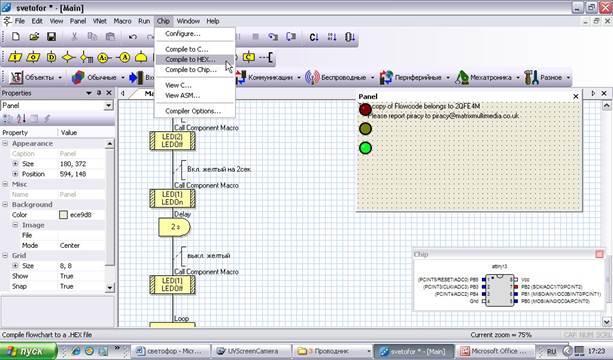Select the Delay icon in the flowchart toolbar
The image size is (613, 360).
141,57
